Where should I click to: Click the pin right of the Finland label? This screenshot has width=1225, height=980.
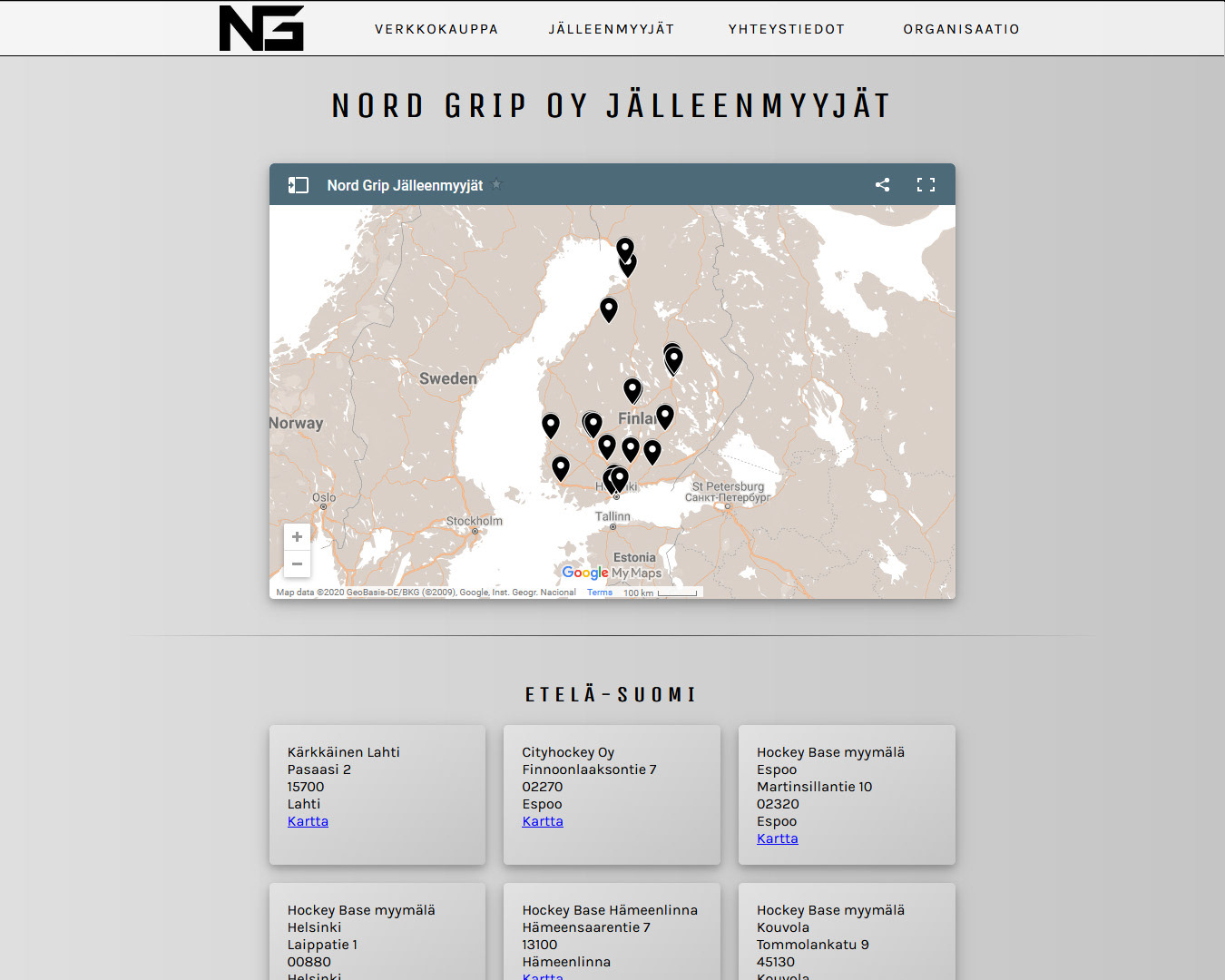665,416
